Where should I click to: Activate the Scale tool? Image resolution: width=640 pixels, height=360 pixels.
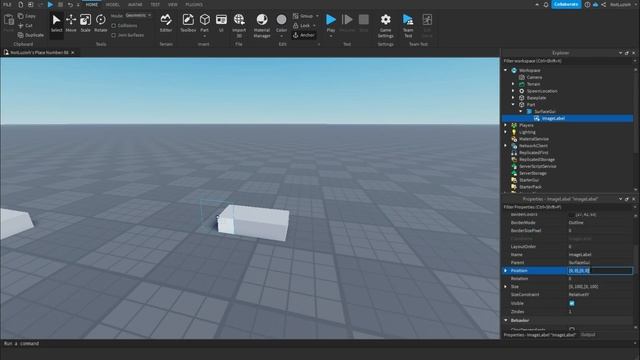tap(85, 23)
